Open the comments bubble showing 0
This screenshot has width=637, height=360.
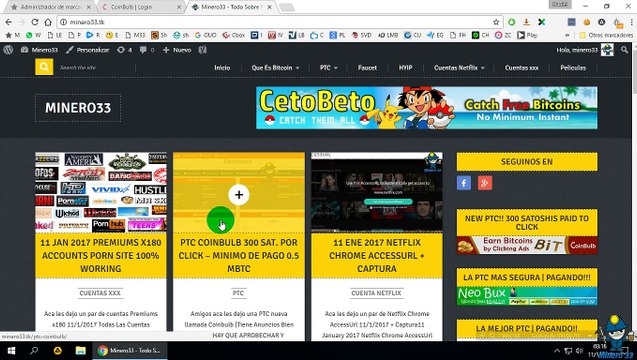(147, 50)
